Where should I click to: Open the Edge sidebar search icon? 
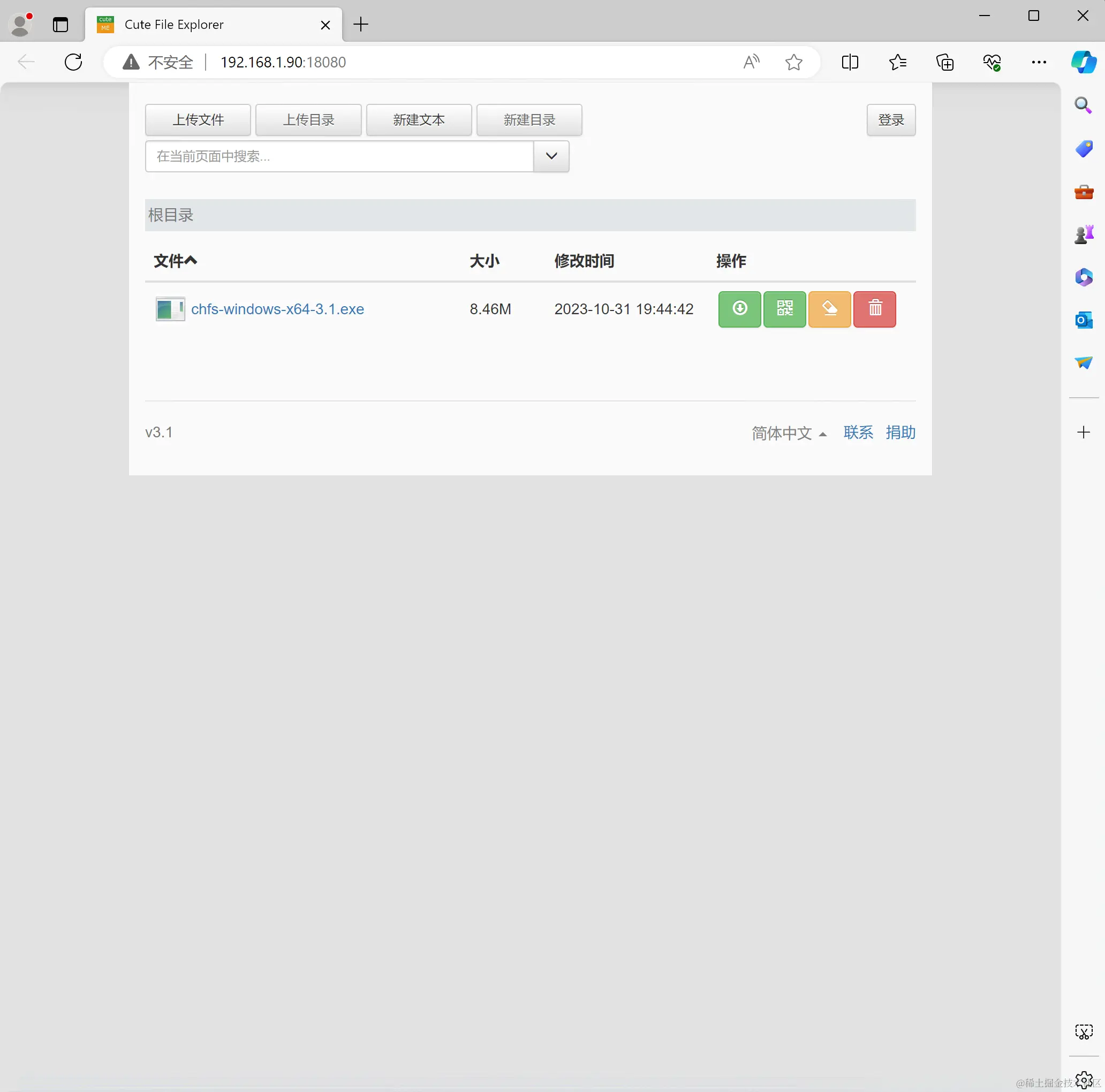[1083, 105]
